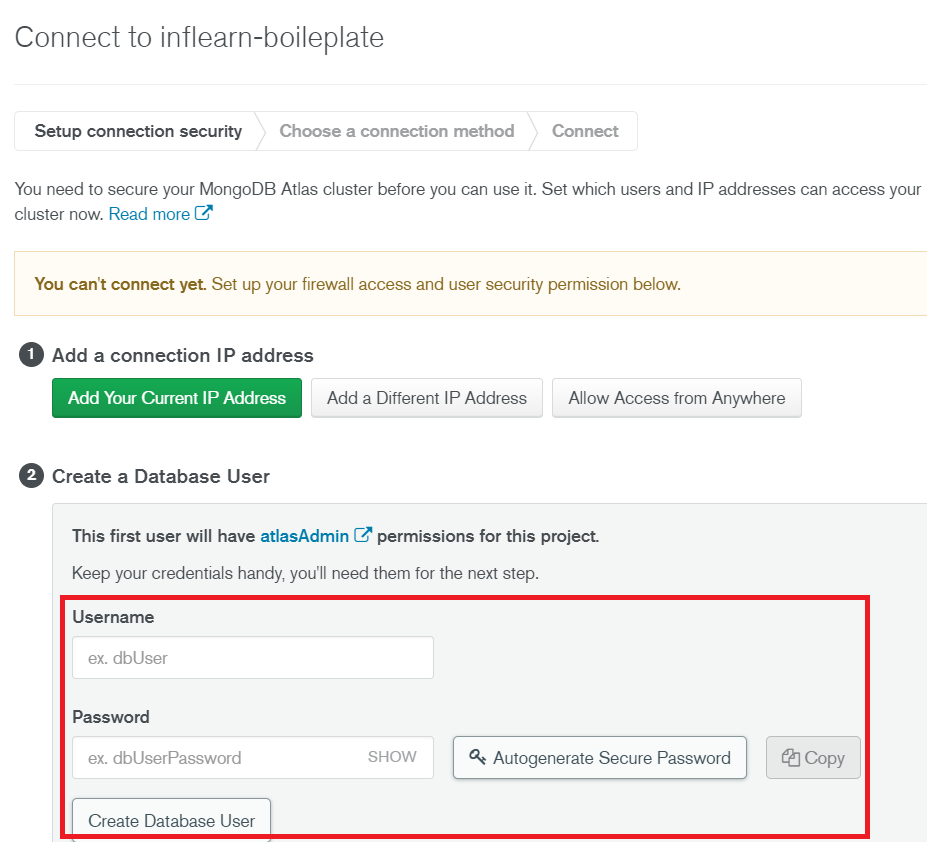Click the step 1 number badge
This screenshot has height=842, width=927.
[31, 355]
